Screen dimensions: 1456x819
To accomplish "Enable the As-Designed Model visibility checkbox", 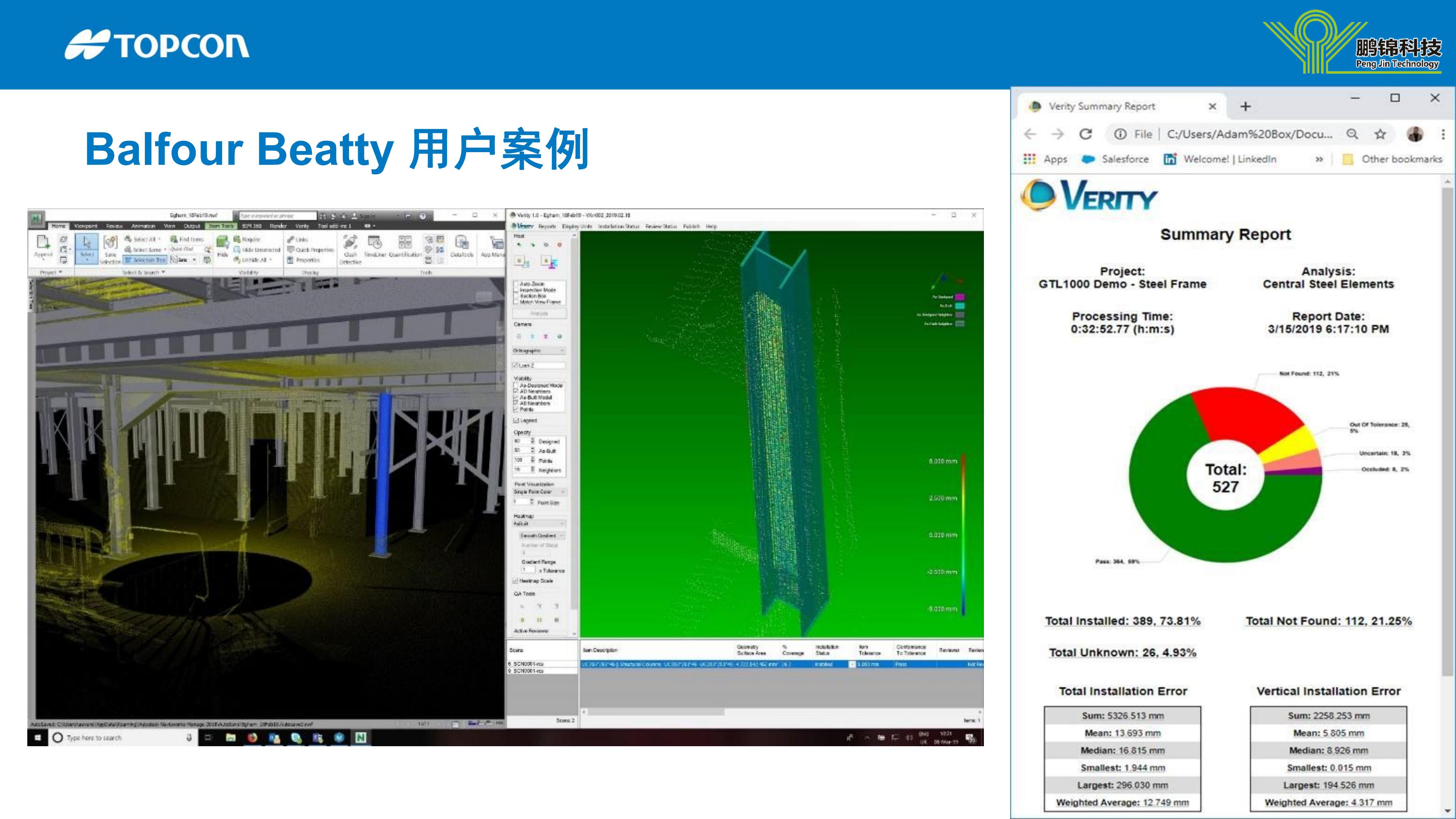I will point(515,385).
